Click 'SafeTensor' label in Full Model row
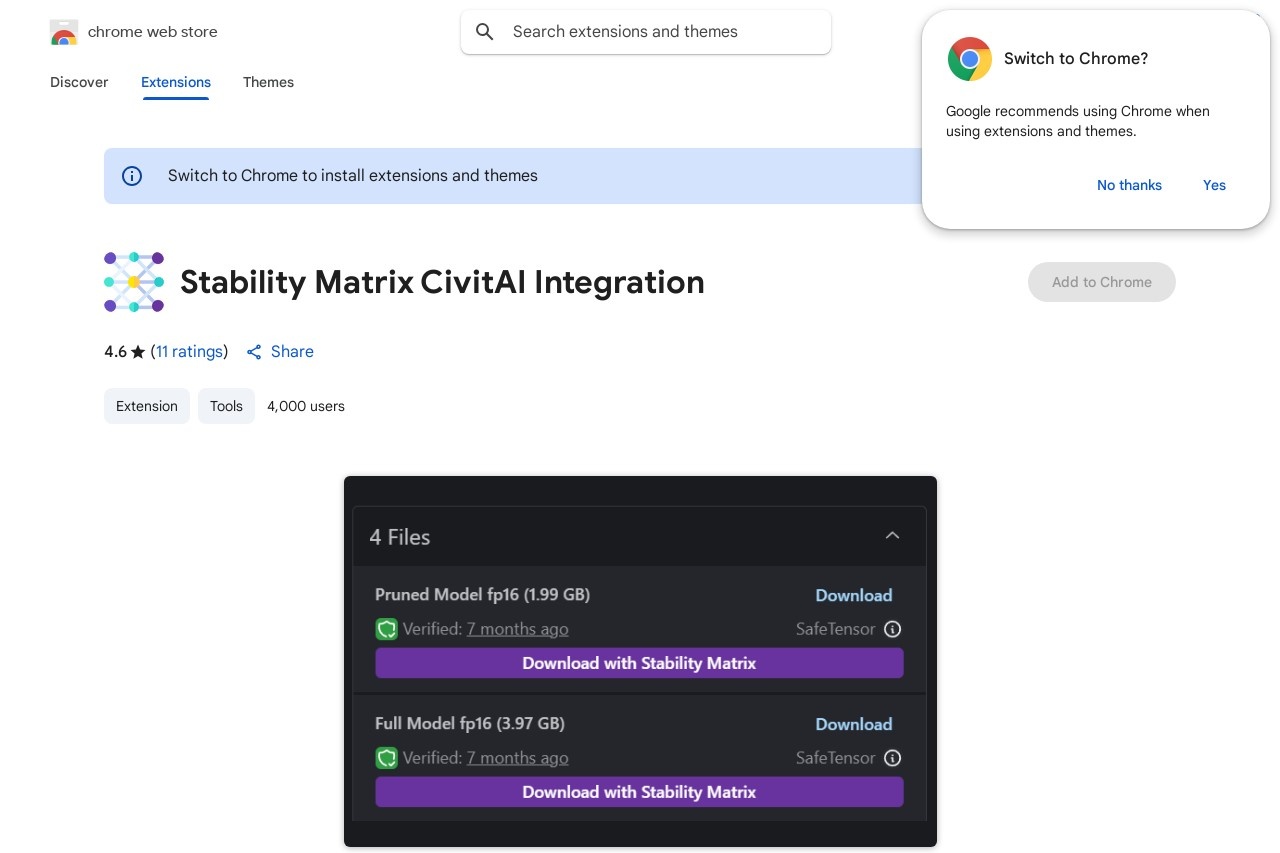The width and height of the screenshot is (1280, 853). coord(835,758)
